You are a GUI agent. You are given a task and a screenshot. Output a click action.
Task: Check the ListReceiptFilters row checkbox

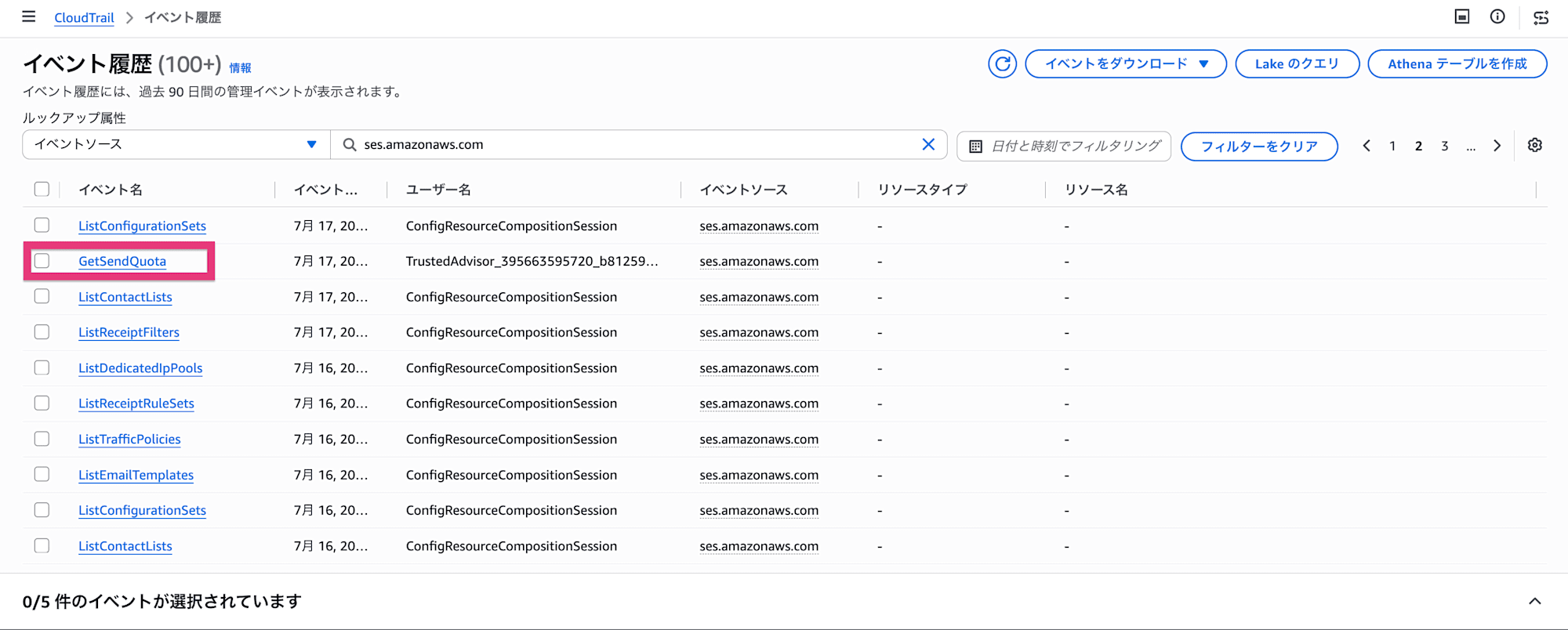point(42,332)
